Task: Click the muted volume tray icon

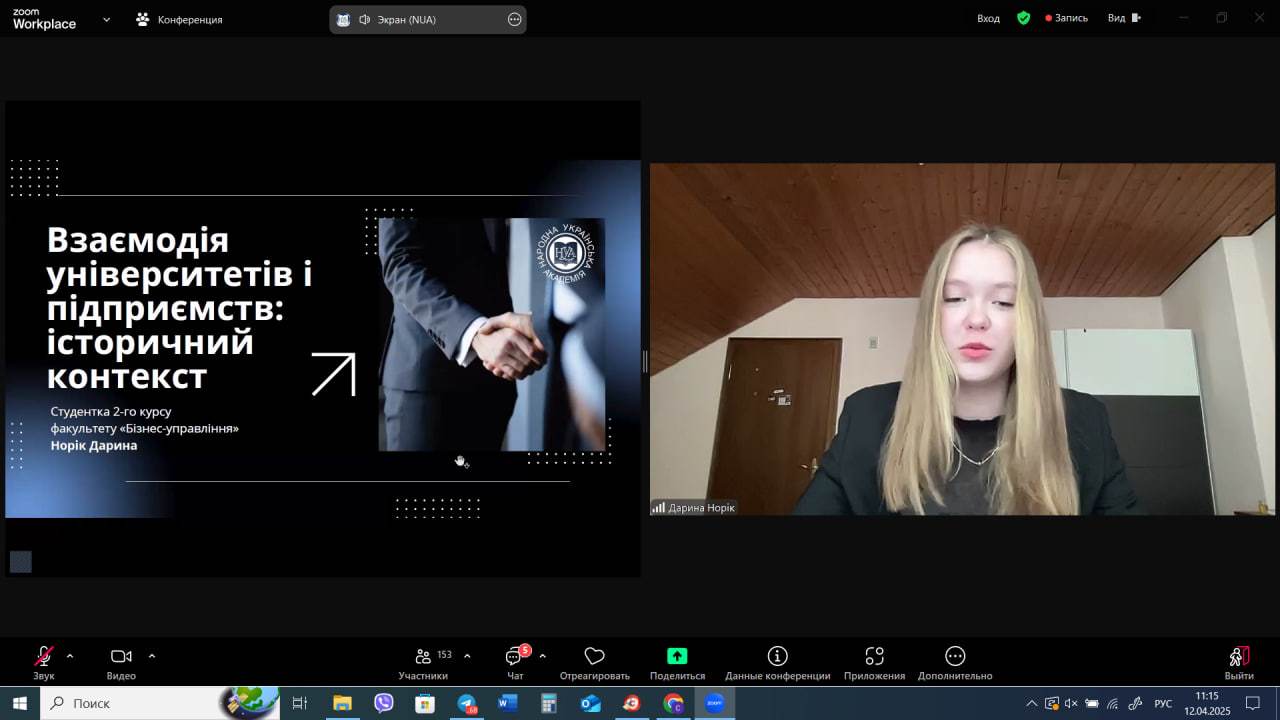Action: [x=1071, y=703]
